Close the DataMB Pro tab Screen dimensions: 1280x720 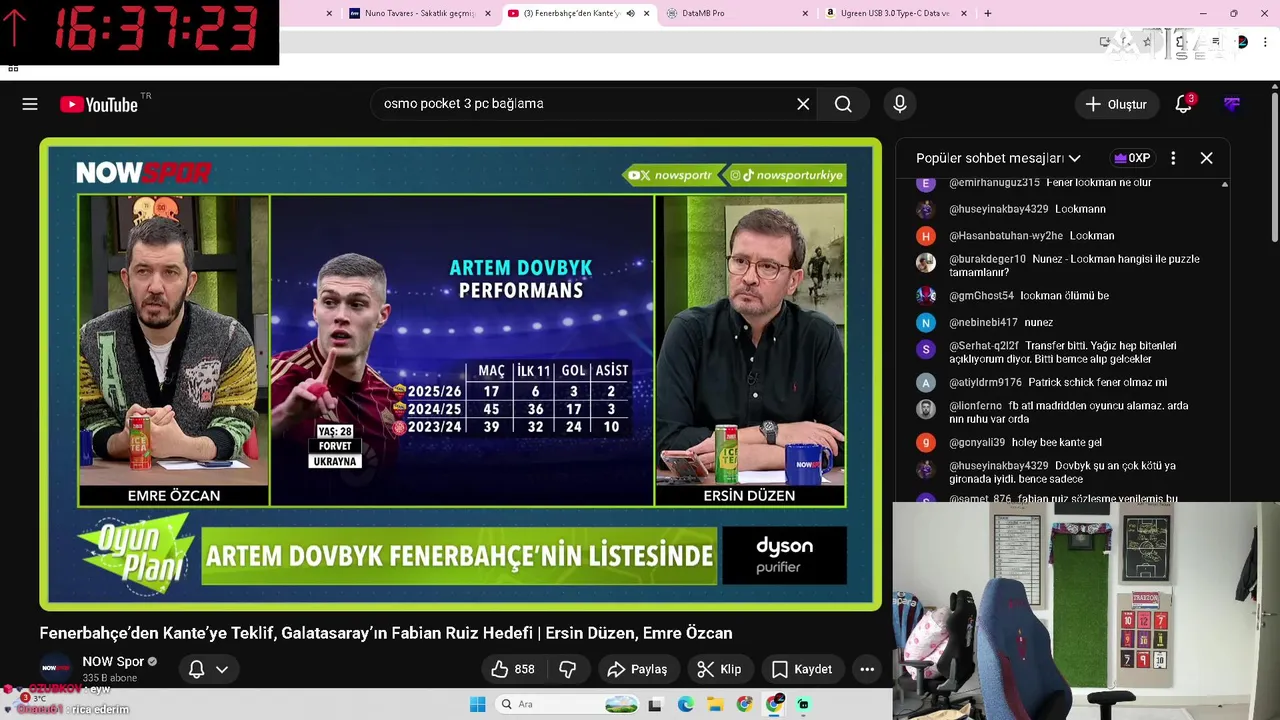click(805, 13)
